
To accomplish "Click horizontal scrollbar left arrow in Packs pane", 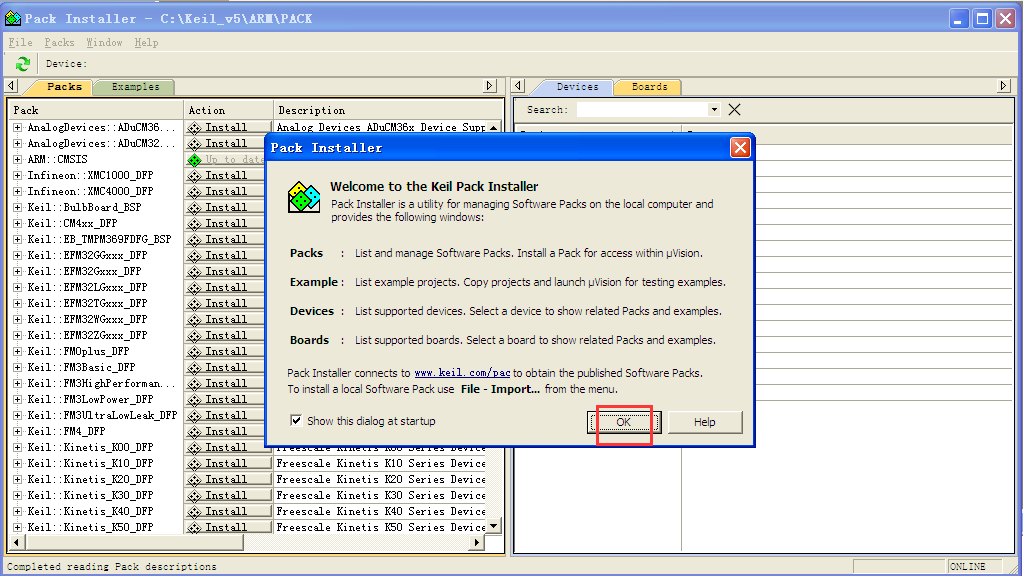I will 16,542.
